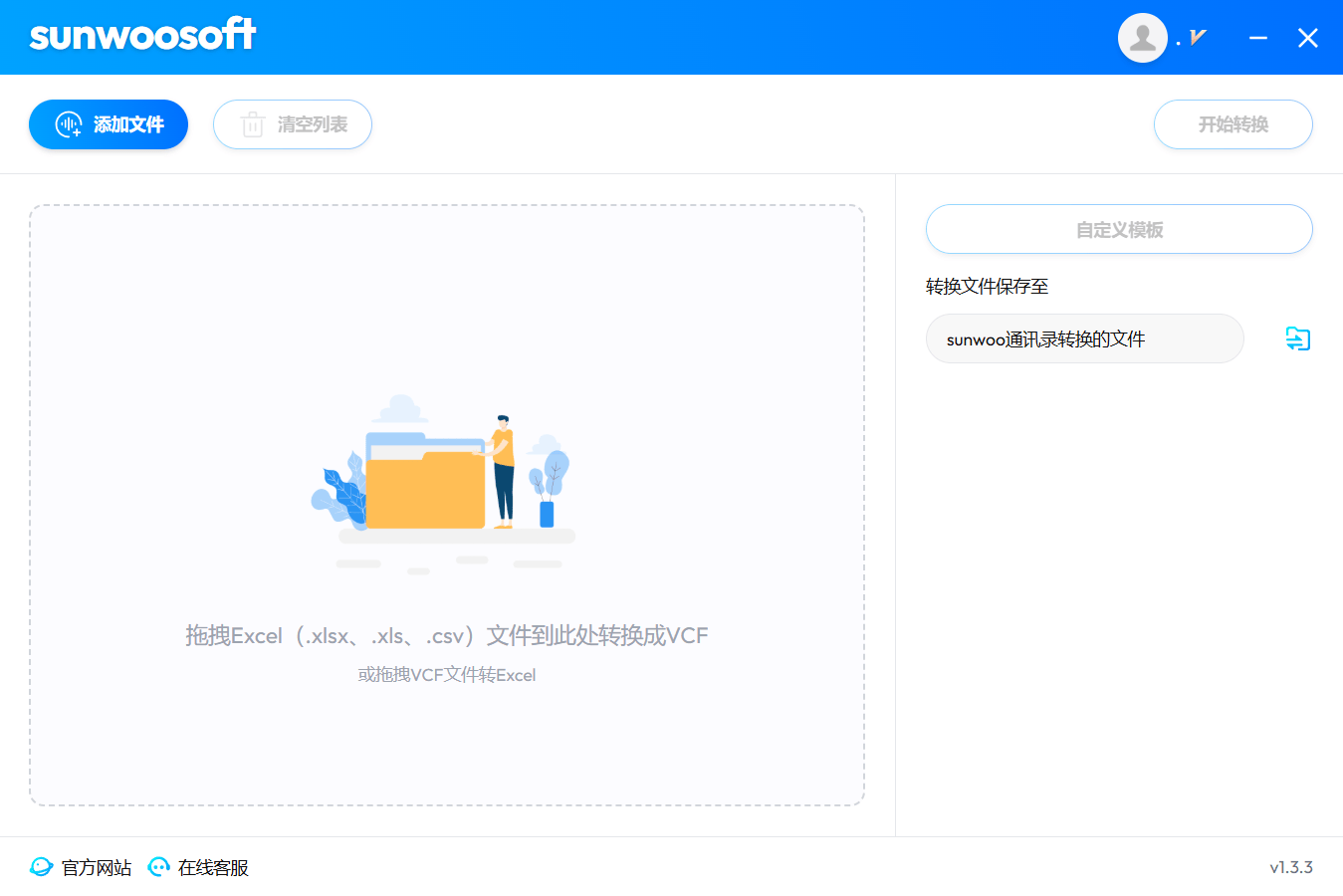
Task: Click the 或拖拽VCF文件转Excel subtitle text
Action: coord(446,675)
